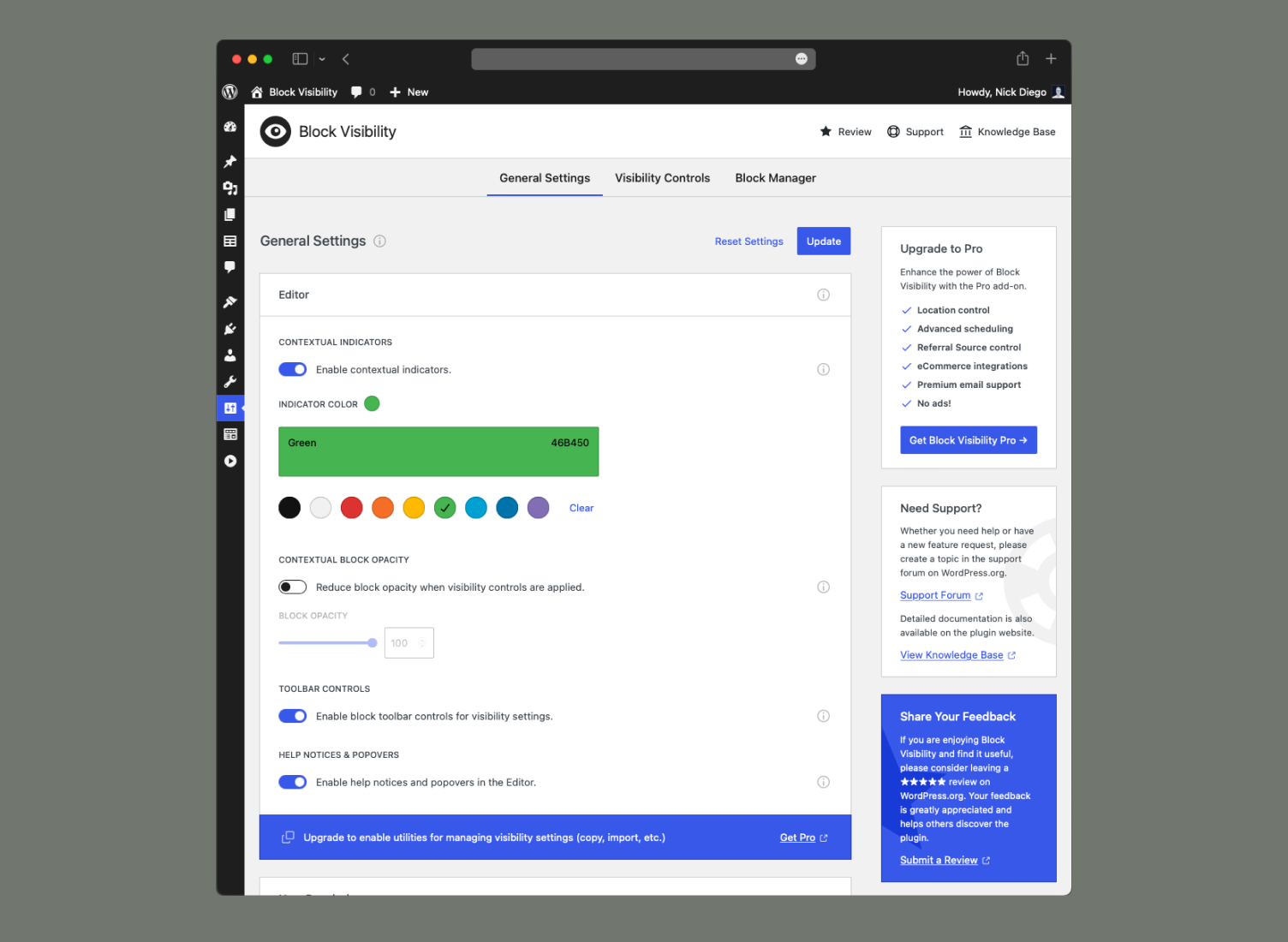Toggle Enable contextual indicators switch

pos(292,369)
